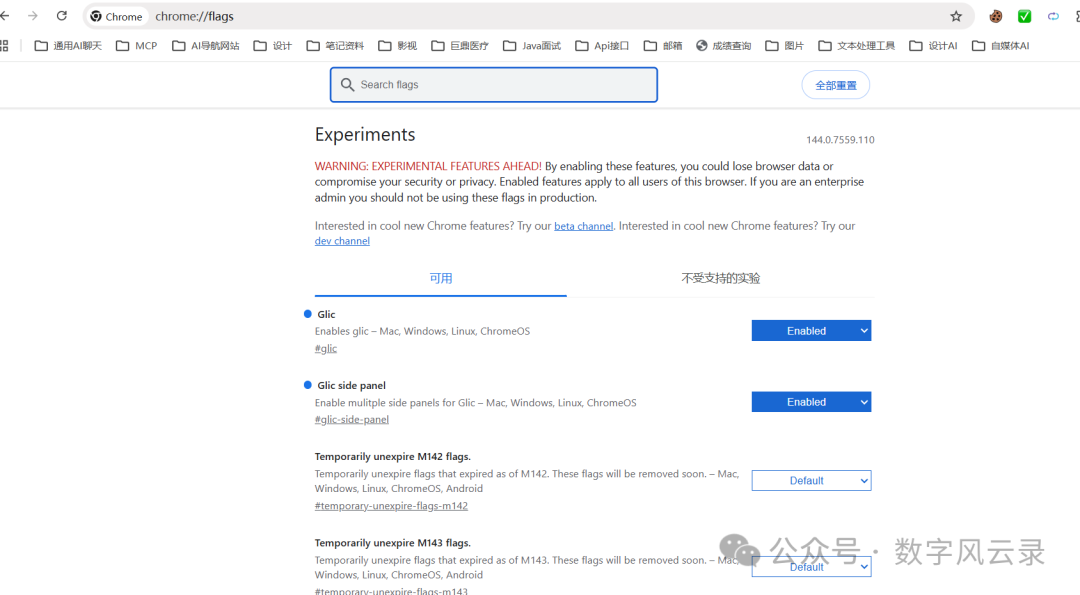Open the MCP bookmark folder
Image resolution: width=1080 pixels, height=595 pixels.
[x=136, y=45]
